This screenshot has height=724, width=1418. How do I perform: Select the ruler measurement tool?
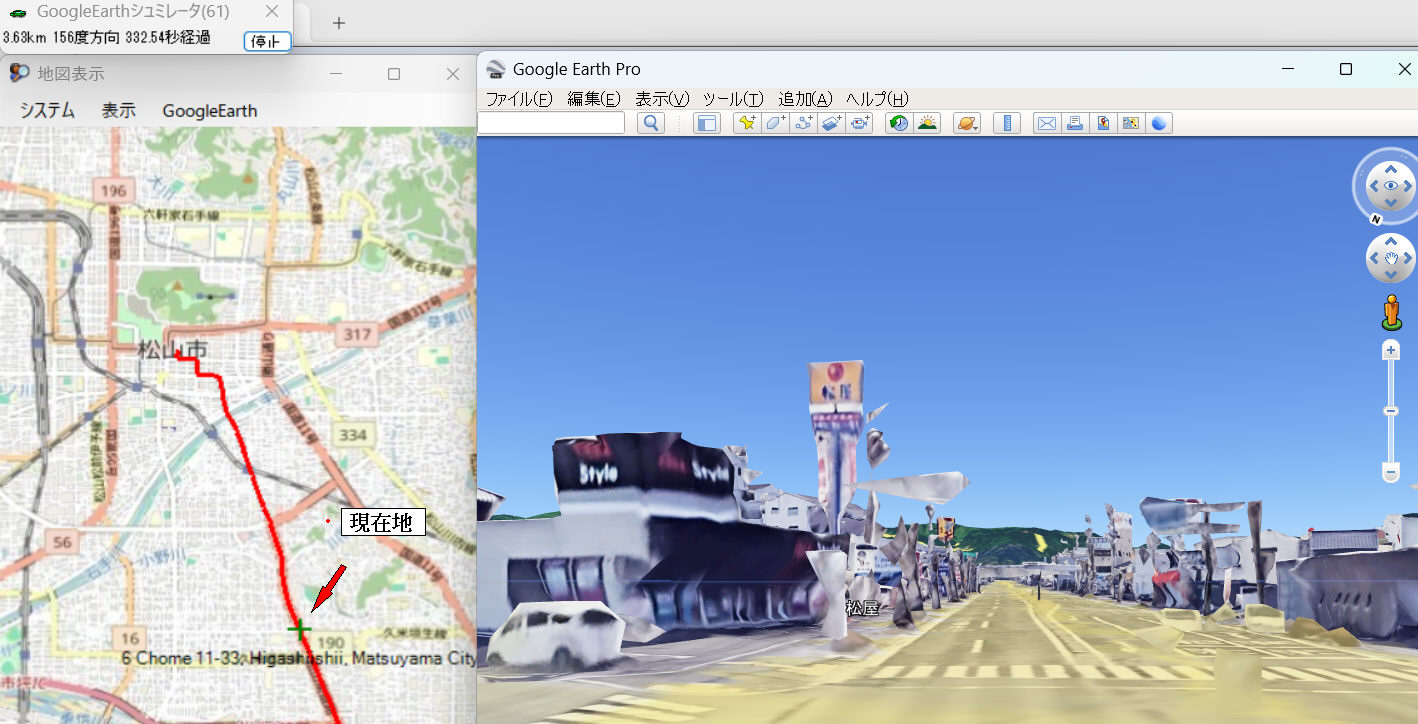(x=1007, y=123)
